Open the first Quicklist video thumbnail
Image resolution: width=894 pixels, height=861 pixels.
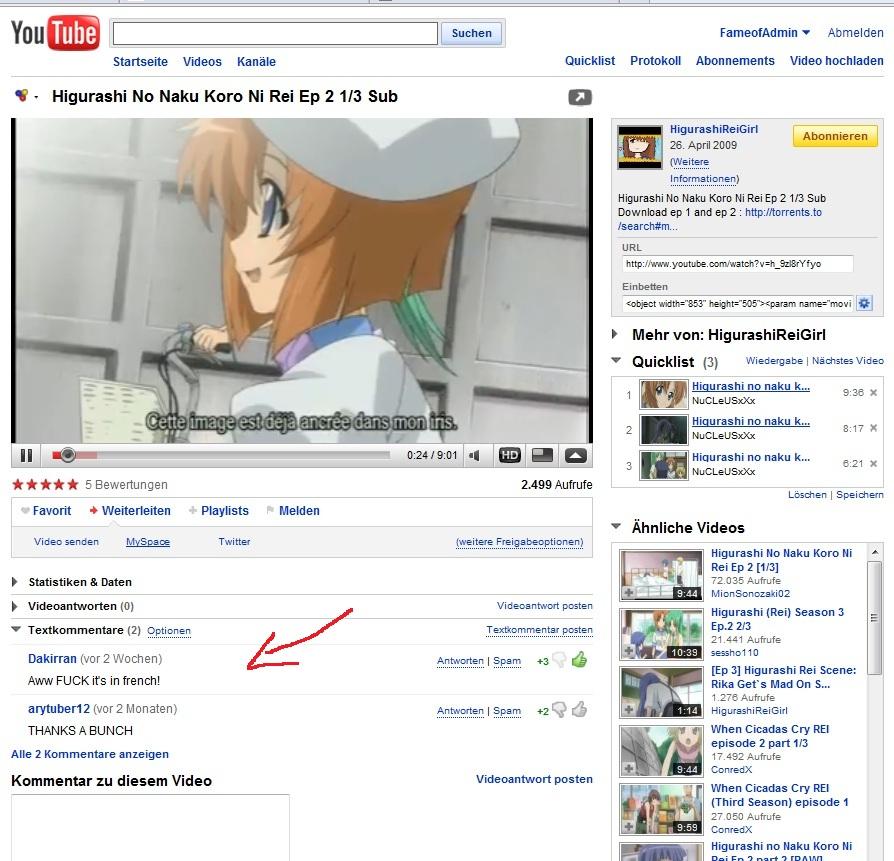[663, 393]
